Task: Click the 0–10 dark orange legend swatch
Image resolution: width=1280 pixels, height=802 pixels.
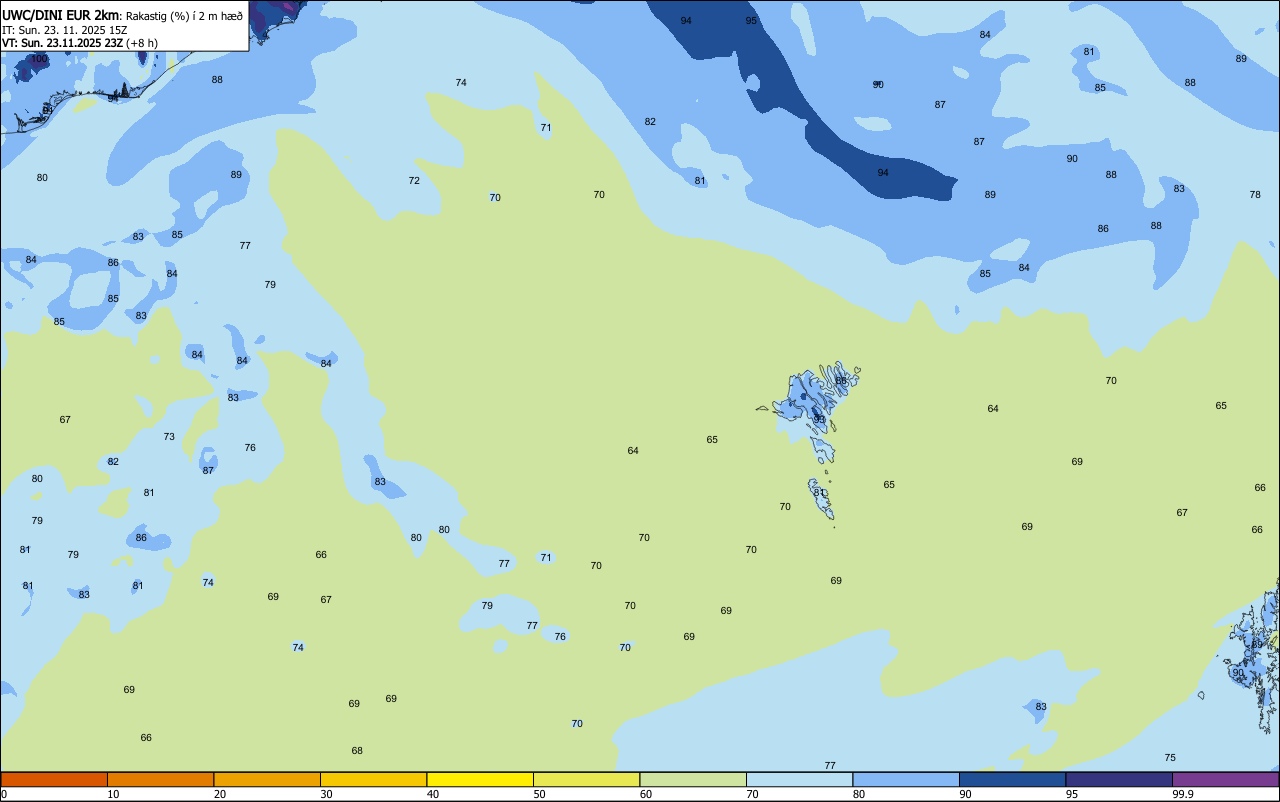Action: (x=54, y=779)
